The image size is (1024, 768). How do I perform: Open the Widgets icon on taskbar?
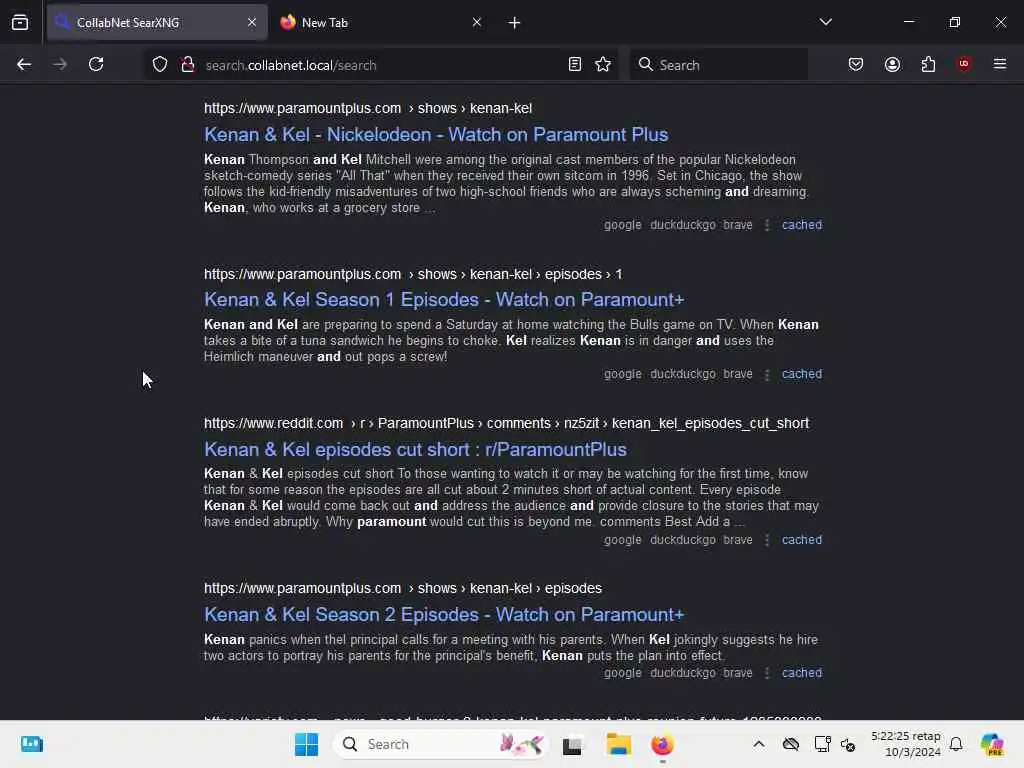pos(31,744)
